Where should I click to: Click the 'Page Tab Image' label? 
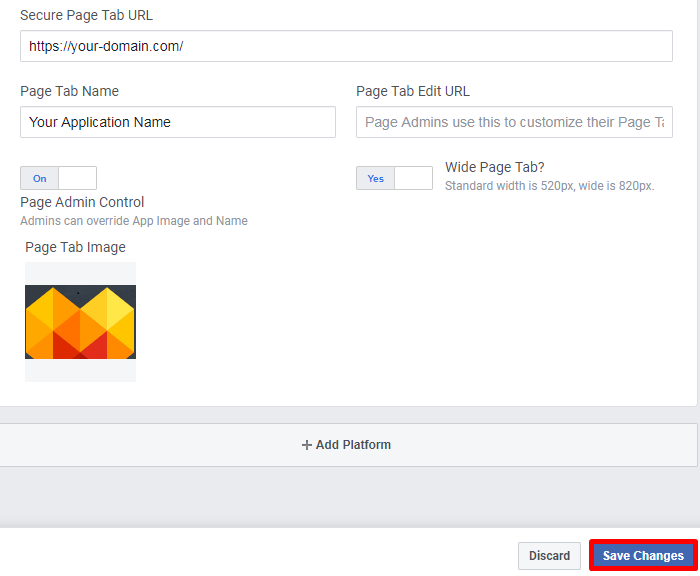[x=75, y=247]
